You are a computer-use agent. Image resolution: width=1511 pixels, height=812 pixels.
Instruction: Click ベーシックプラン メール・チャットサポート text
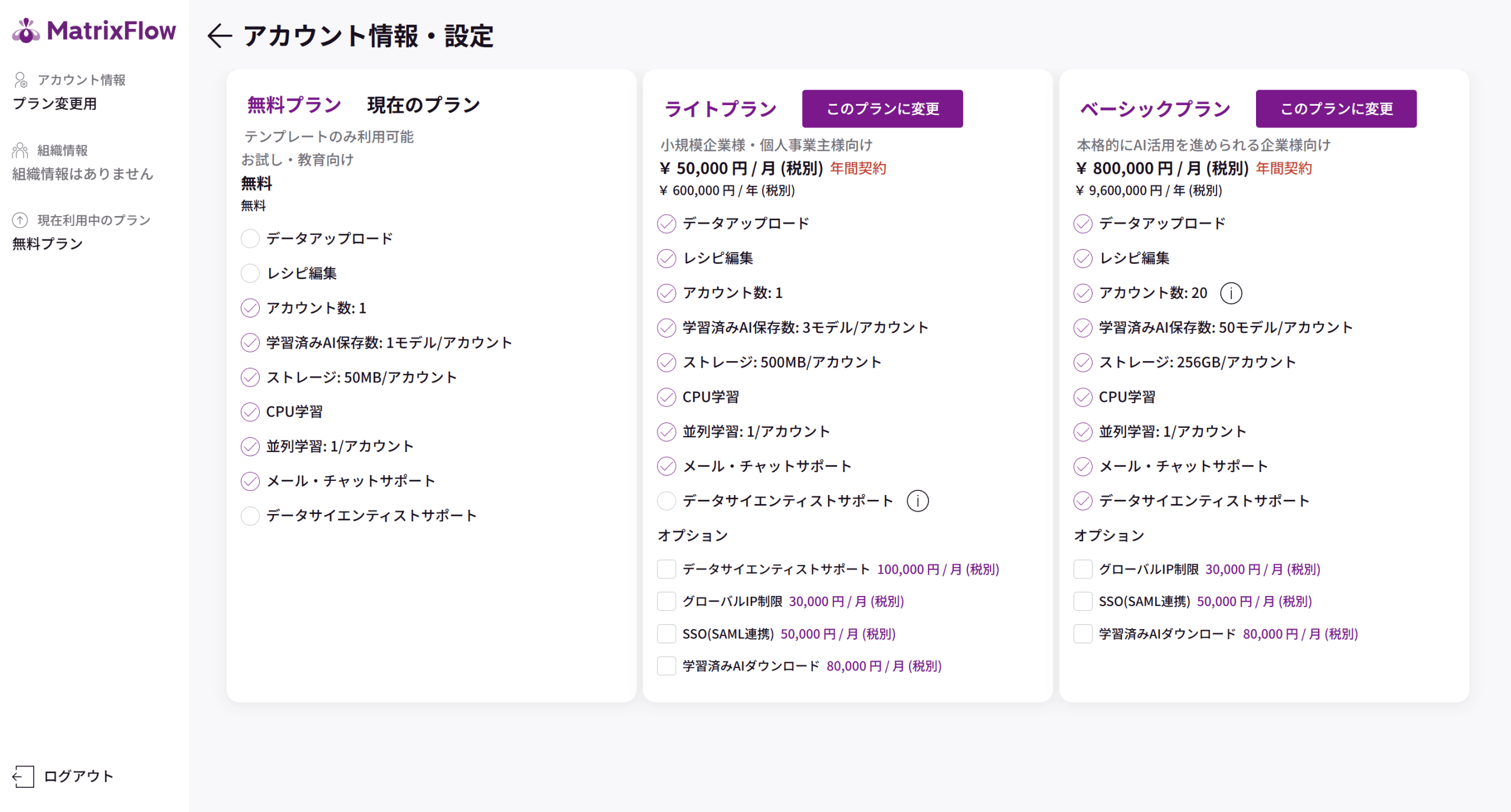[x=1183, y=466]
